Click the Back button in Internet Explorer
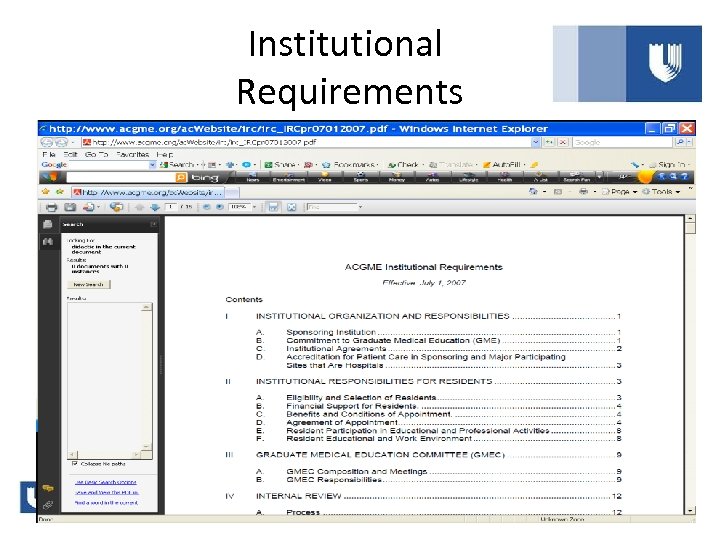 [x=47, y=142]
